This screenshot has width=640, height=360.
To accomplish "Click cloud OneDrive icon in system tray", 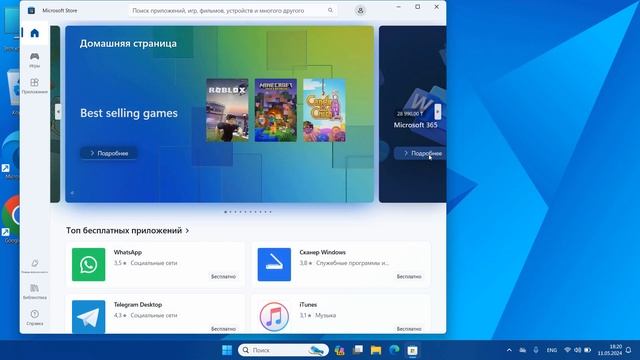I will pyautogui.click(x=522, y=350).
